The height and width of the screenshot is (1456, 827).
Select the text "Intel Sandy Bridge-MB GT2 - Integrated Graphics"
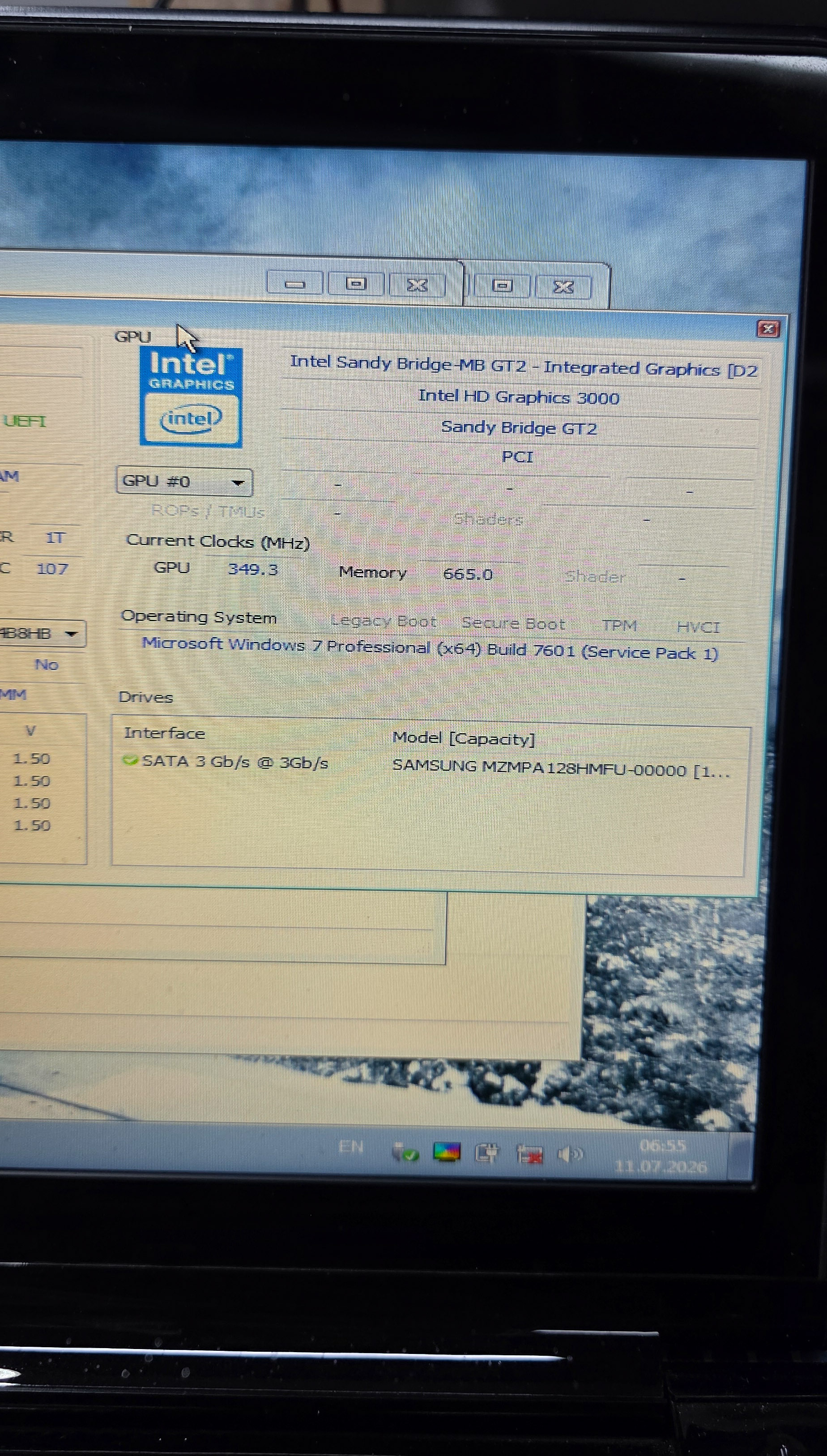coord(506,366)
